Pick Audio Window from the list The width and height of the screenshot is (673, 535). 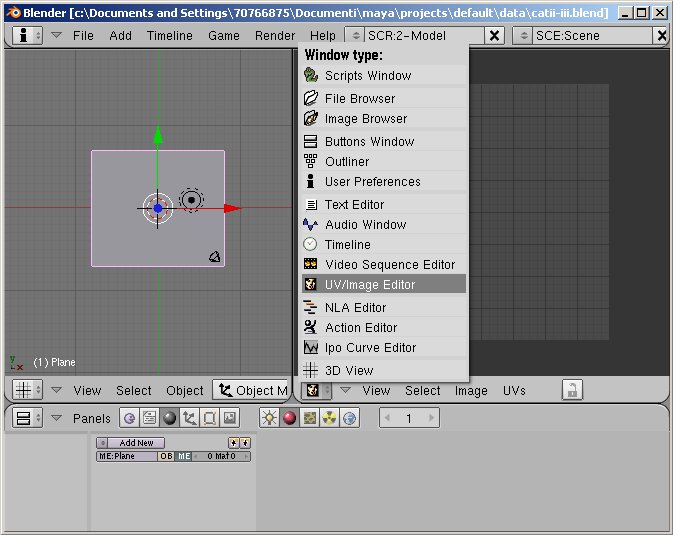coord(384,225)
